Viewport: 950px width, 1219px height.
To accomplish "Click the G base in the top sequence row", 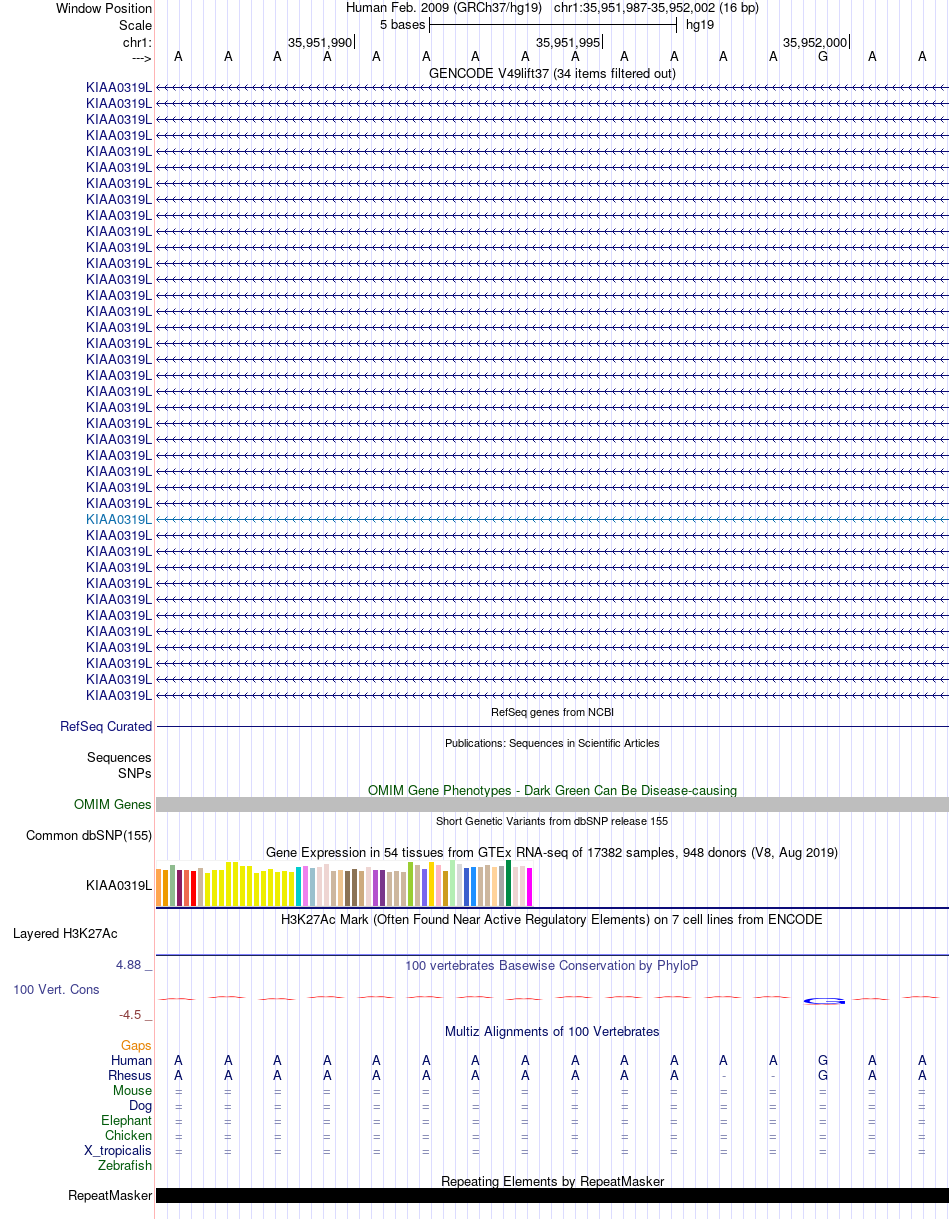I will coord(823,56).
